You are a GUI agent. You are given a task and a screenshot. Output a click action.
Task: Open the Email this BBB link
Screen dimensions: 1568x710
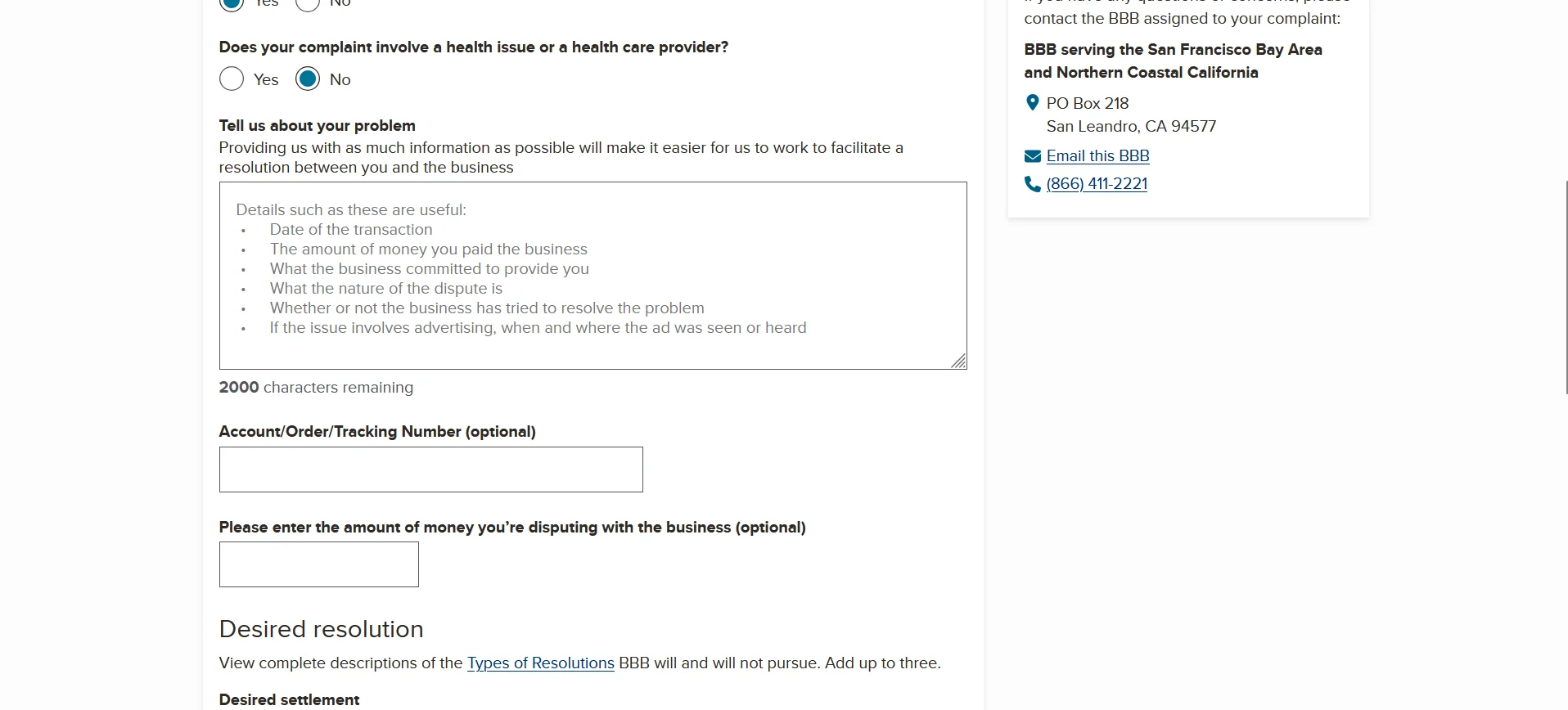click(1097, 156)
